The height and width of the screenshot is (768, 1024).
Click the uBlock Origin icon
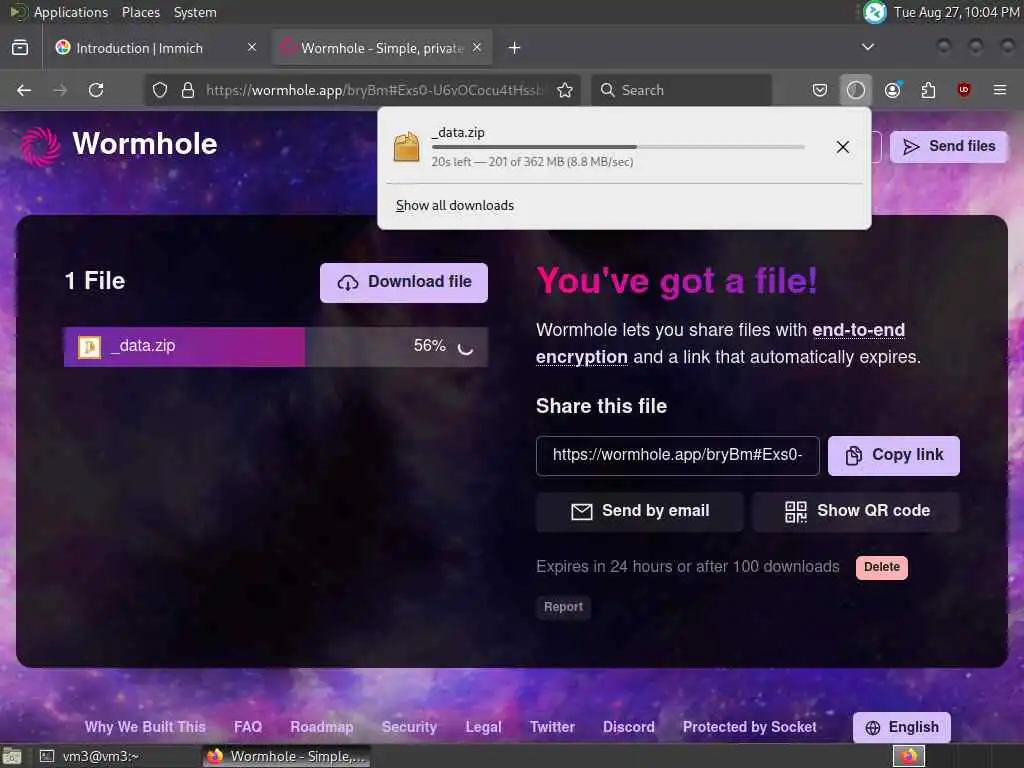pyautogui.click(x=964, y=90)
